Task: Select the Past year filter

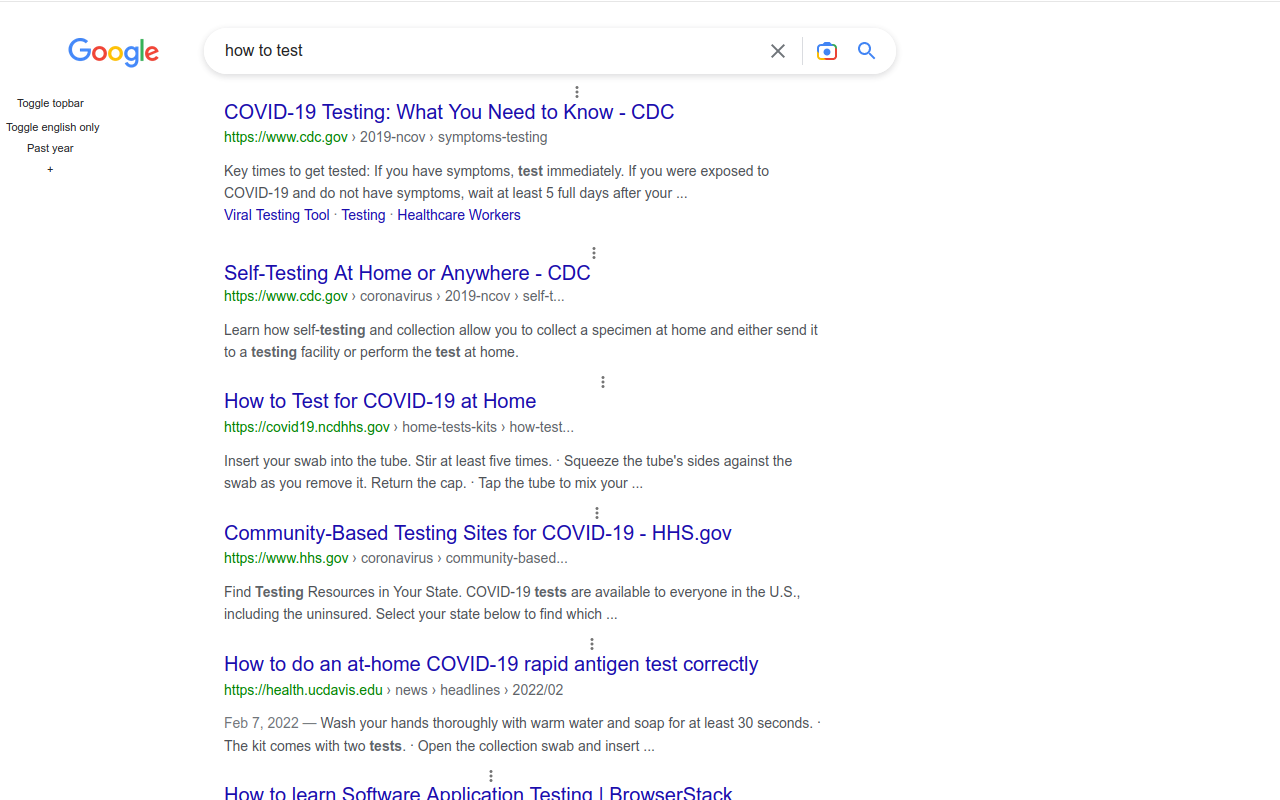Action: pyautogui.click(x=50, y=148)
